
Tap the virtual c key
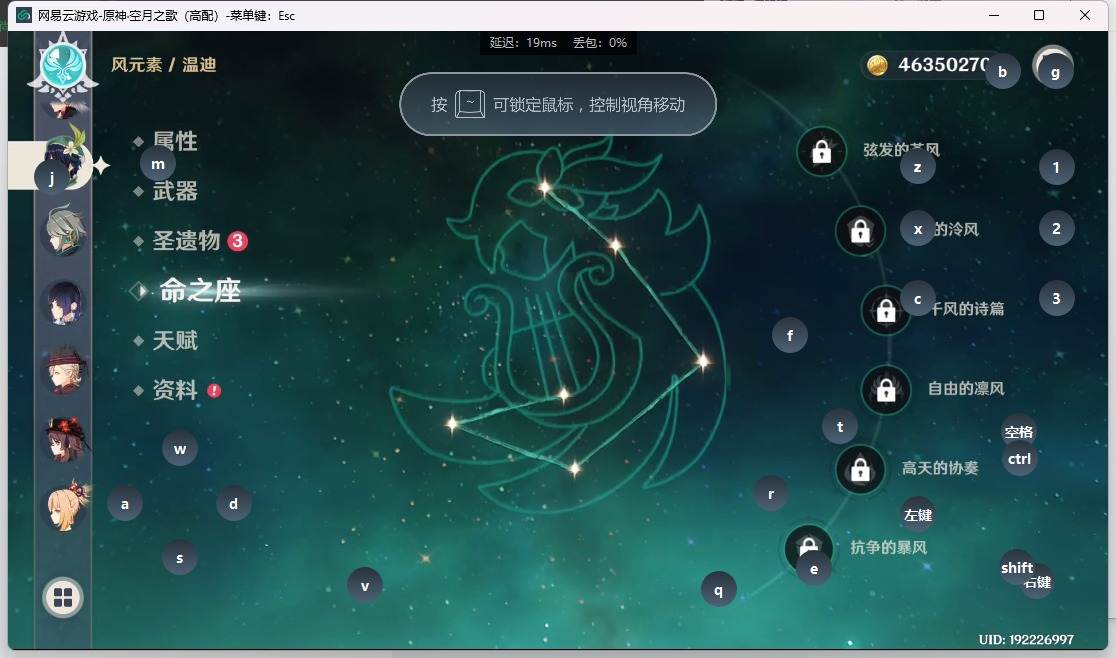pos(917,299)
